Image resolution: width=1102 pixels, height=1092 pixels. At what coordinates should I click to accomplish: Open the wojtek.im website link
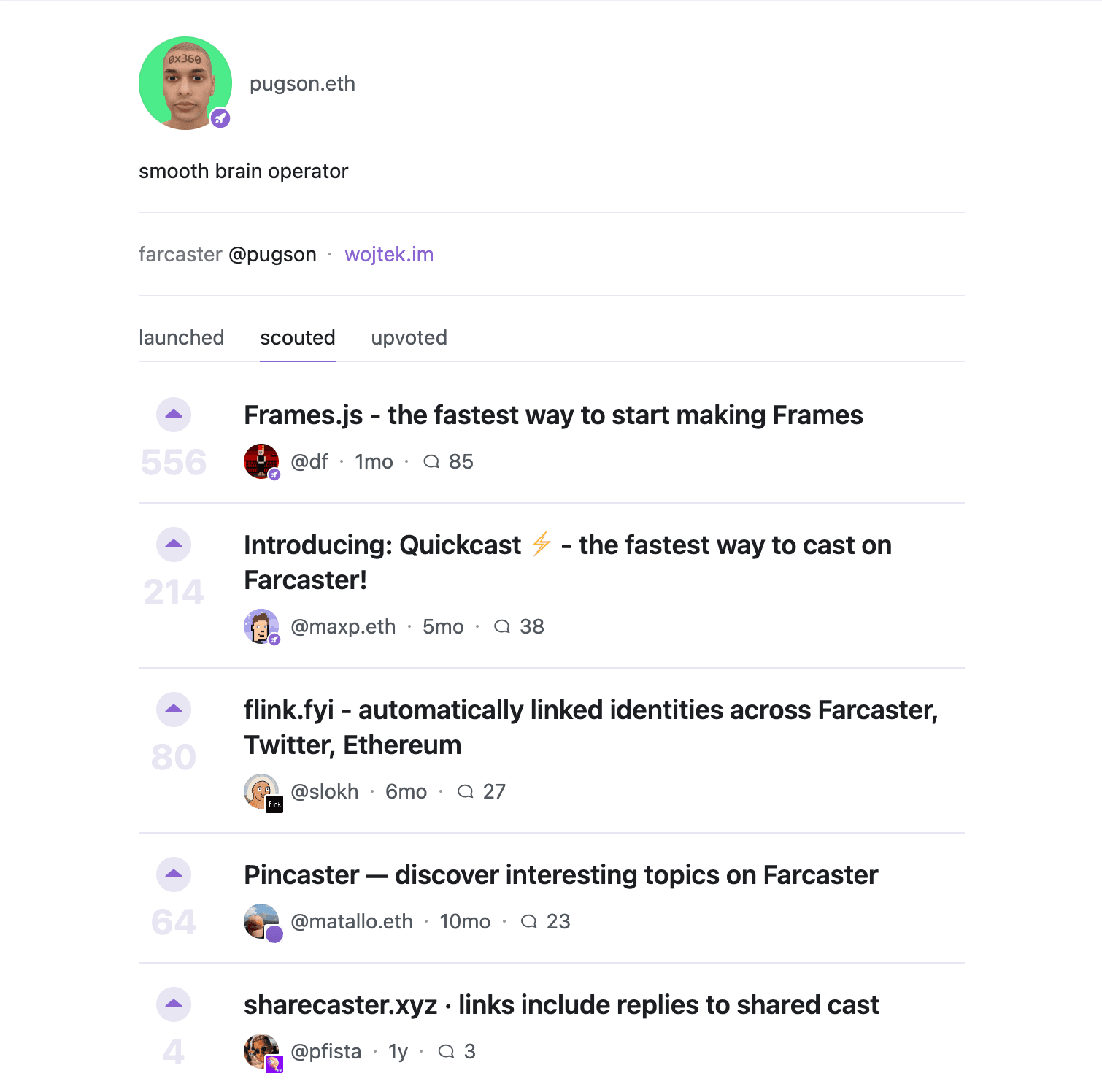(389, 255)
